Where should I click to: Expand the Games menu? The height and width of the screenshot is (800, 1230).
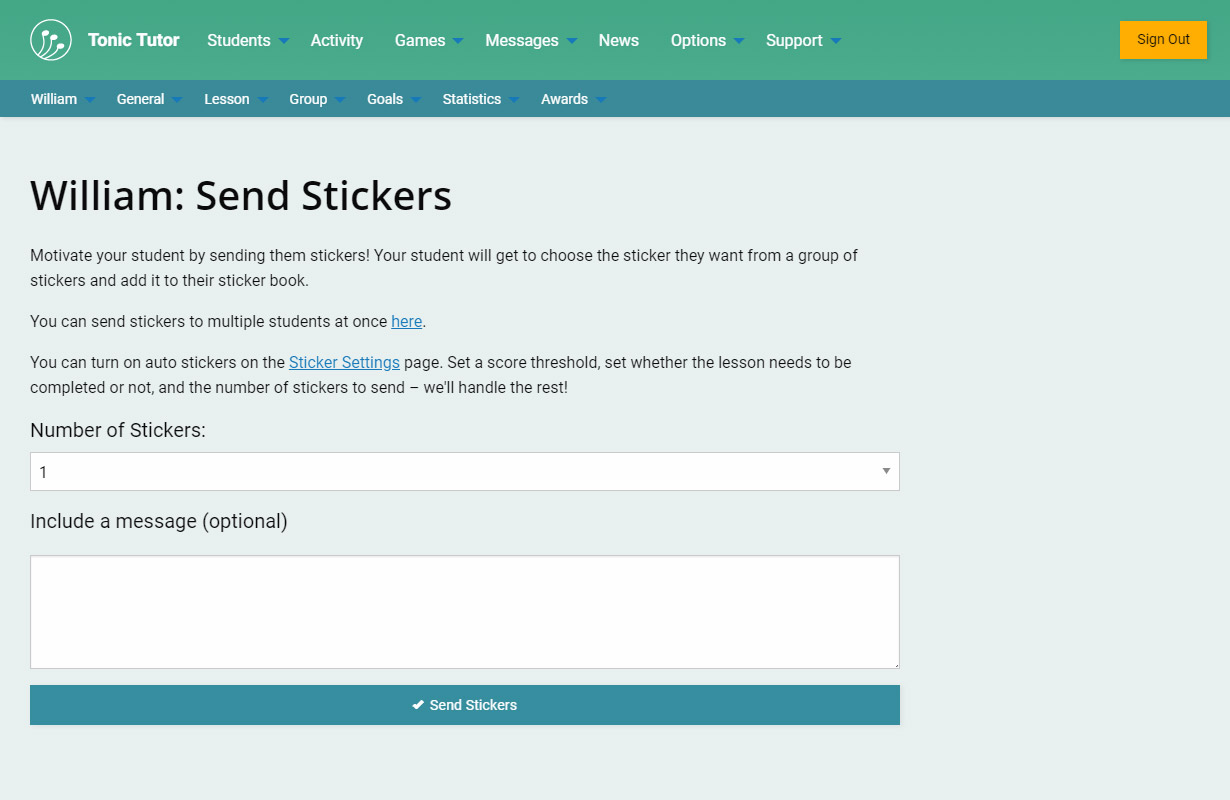tap(428, 41)
